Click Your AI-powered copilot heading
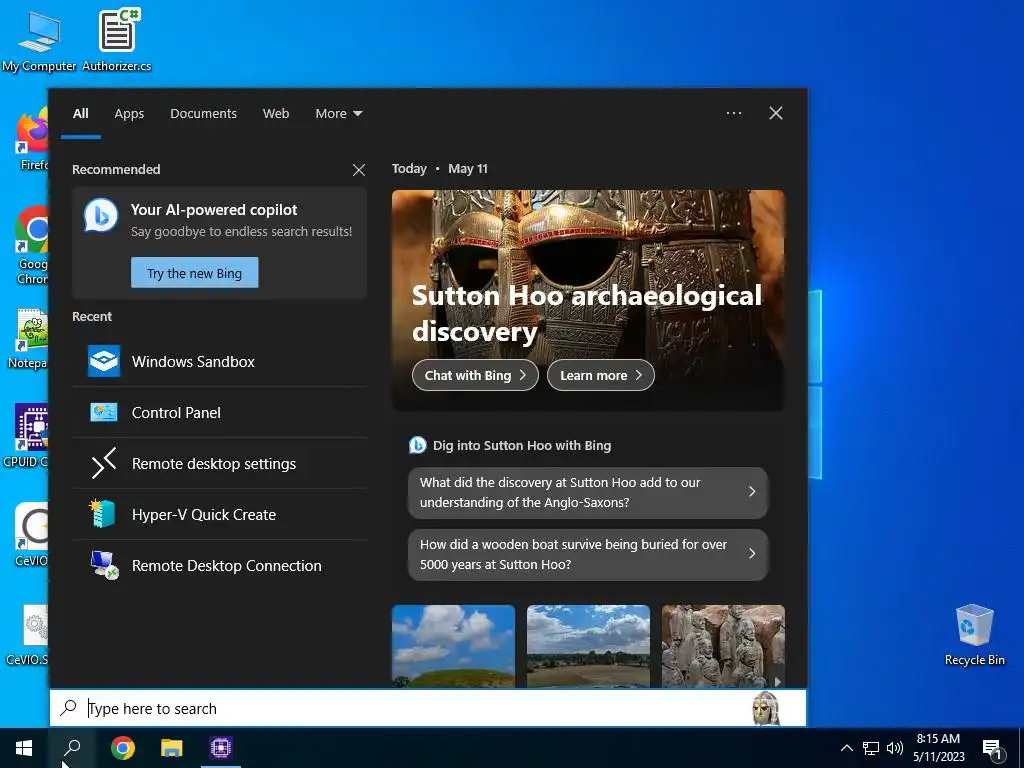Image resolution: width=1024 pixels, height=768 pixels. [x=214, y=210]
